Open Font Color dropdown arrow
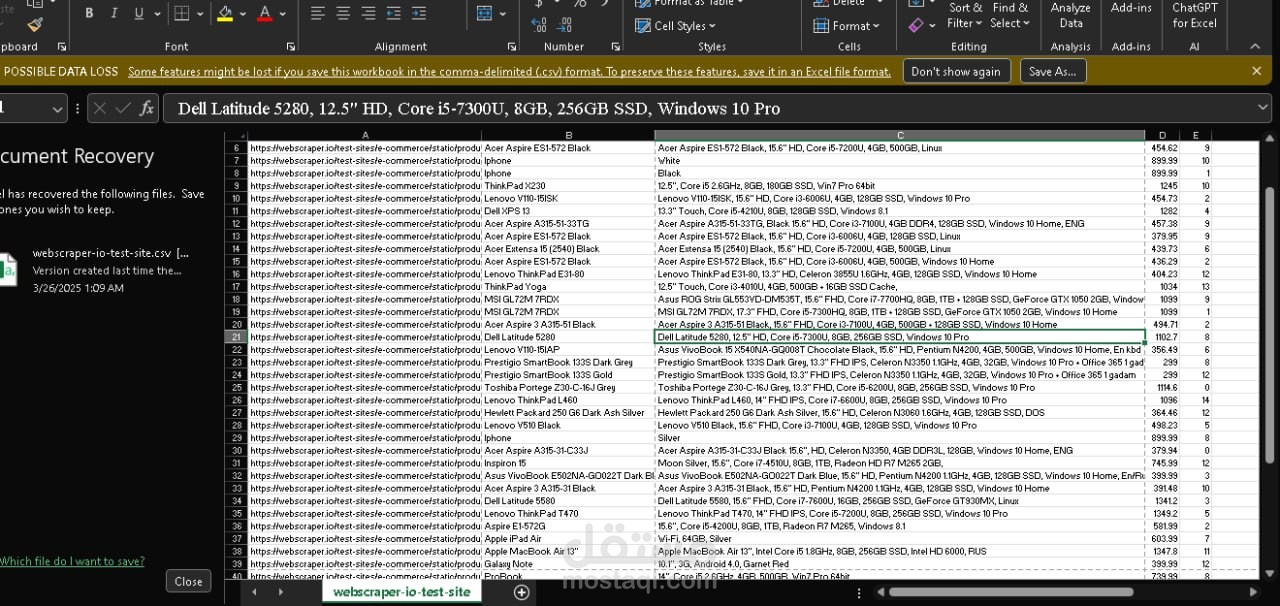This screenshot has height=606, width=1280. point(282,14)
